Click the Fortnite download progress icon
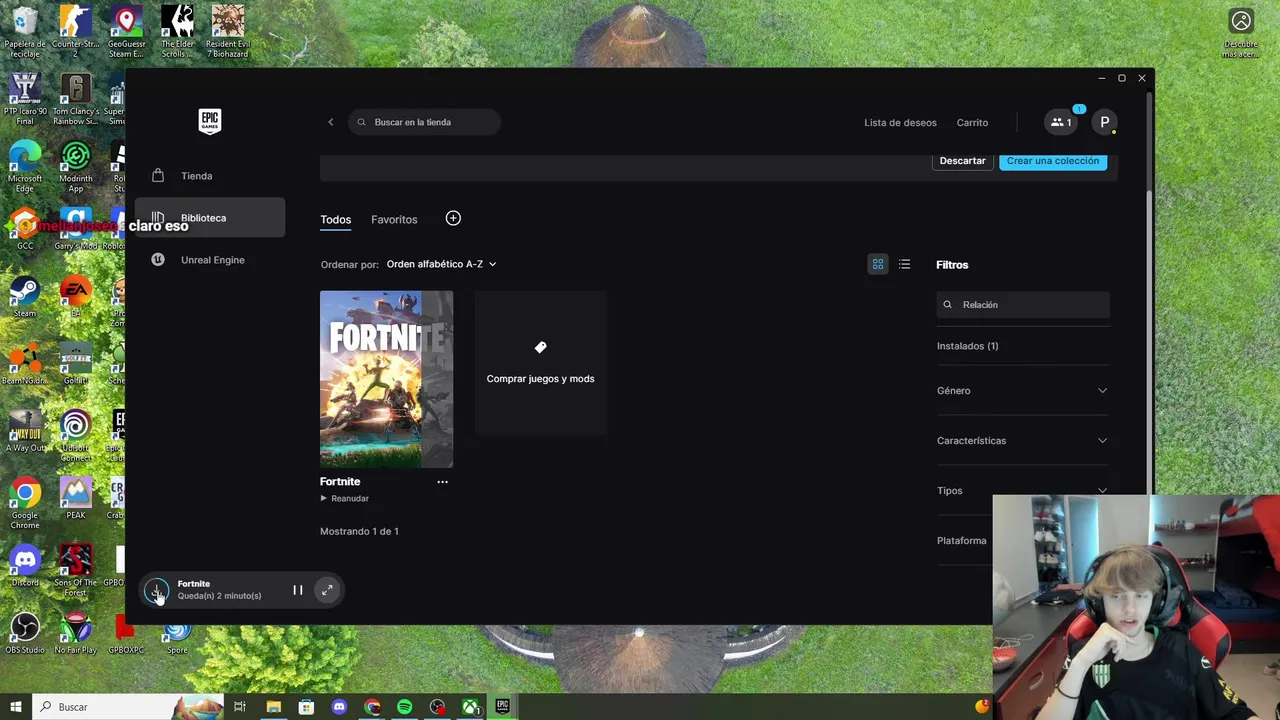Image resolution: width=1280 pixels, height=720 pixels. tap(157, 590)
